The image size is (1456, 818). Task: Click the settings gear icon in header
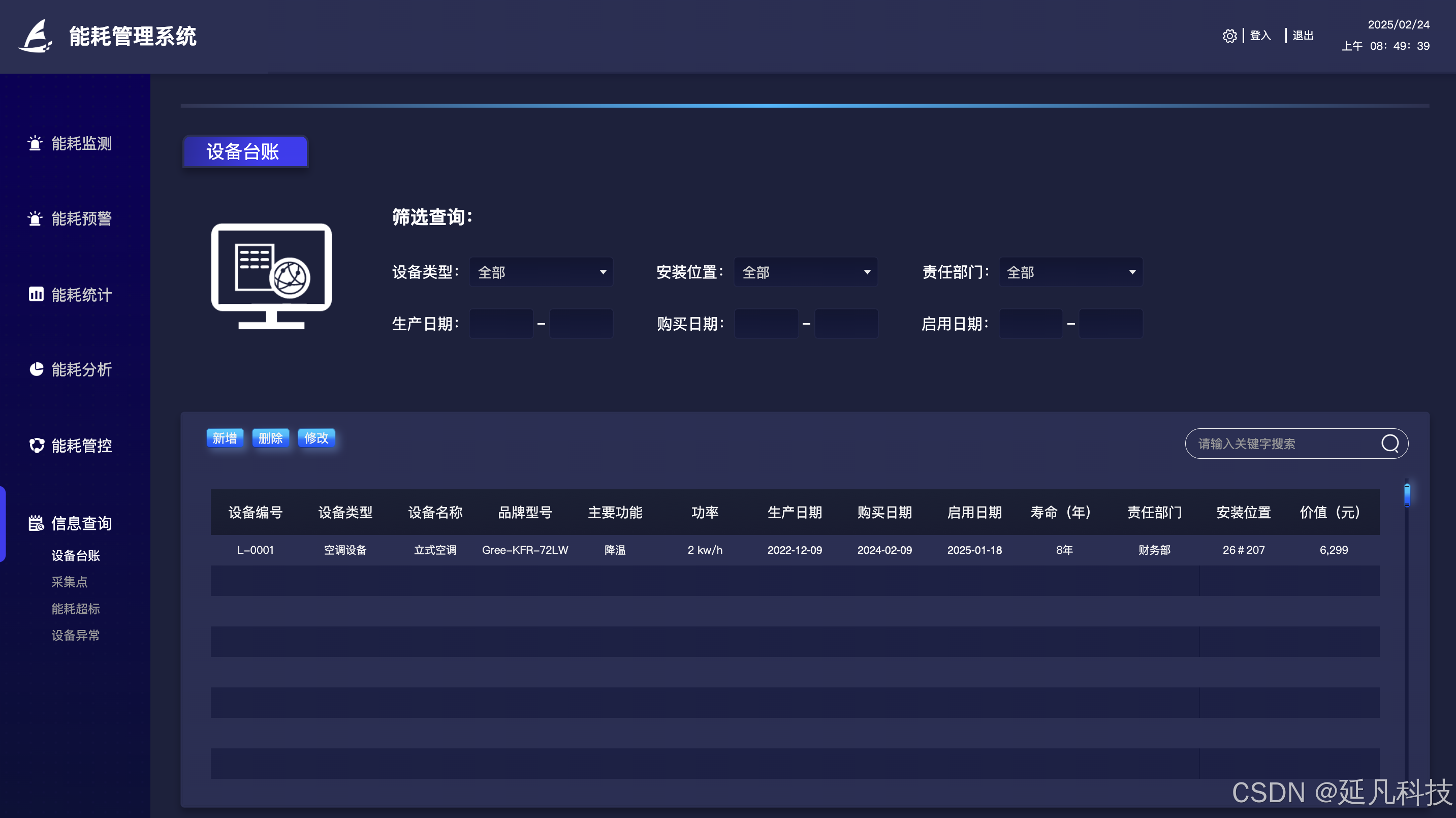(x=1229, y=36)
